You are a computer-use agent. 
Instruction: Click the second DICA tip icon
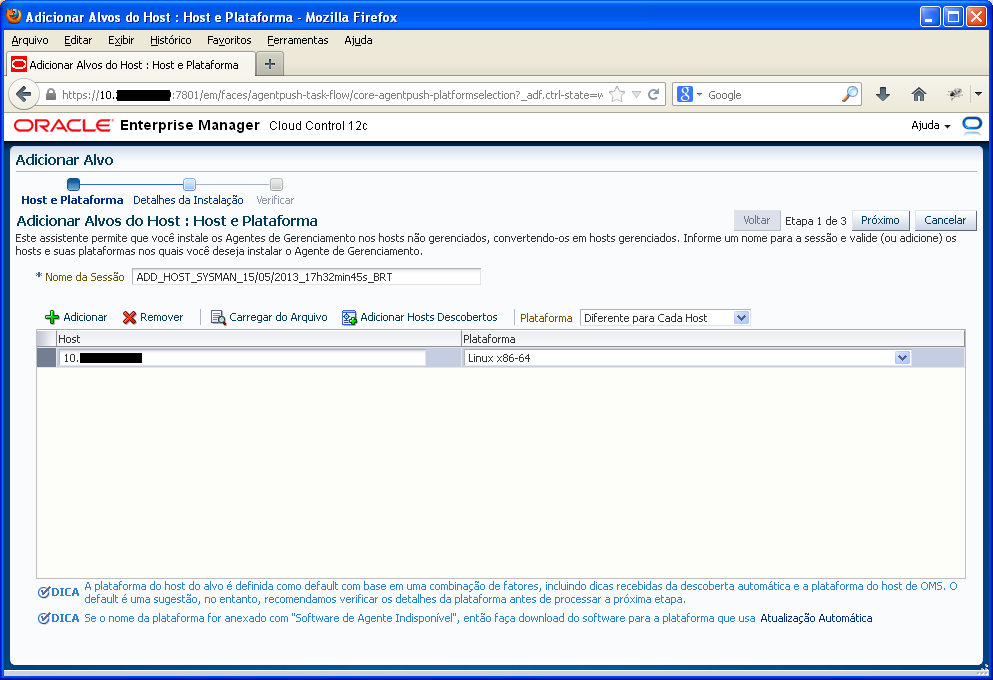click(x=44, y=618)
